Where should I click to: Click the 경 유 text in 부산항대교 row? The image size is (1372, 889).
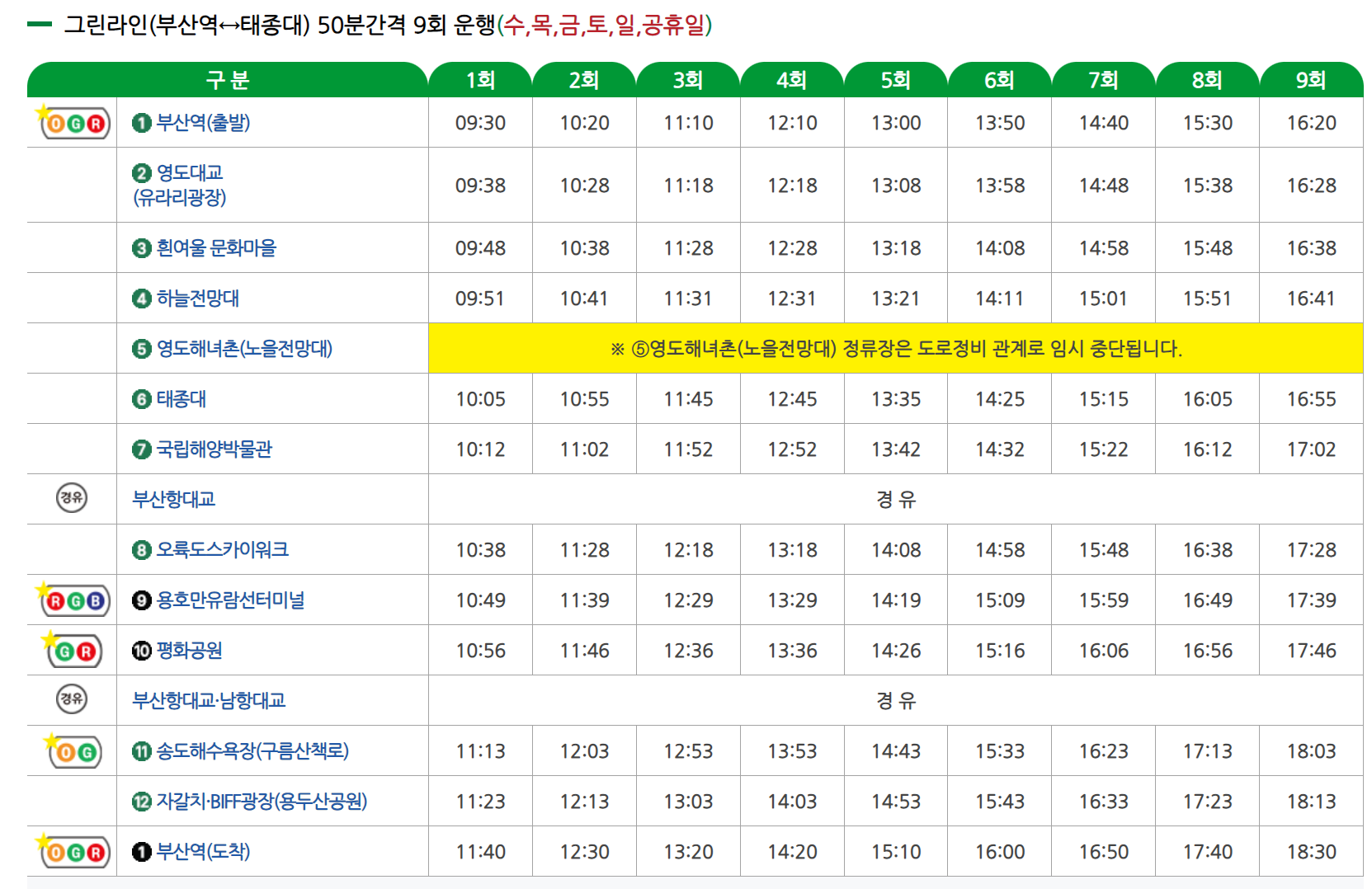tap(896, 499)
